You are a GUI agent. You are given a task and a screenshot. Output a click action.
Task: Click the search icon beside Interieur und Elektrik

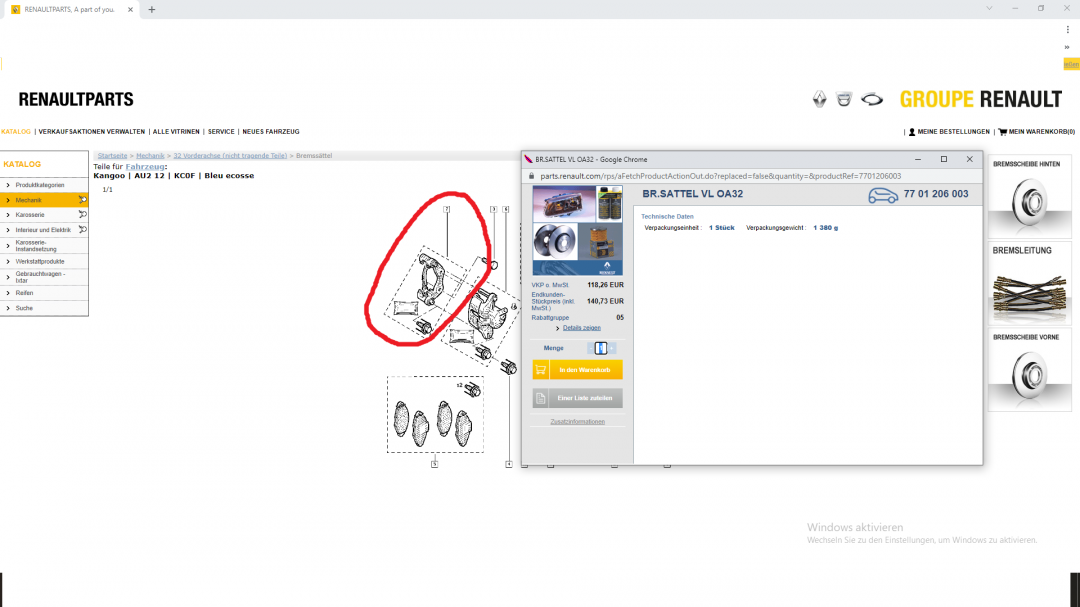tap(82, 229)
